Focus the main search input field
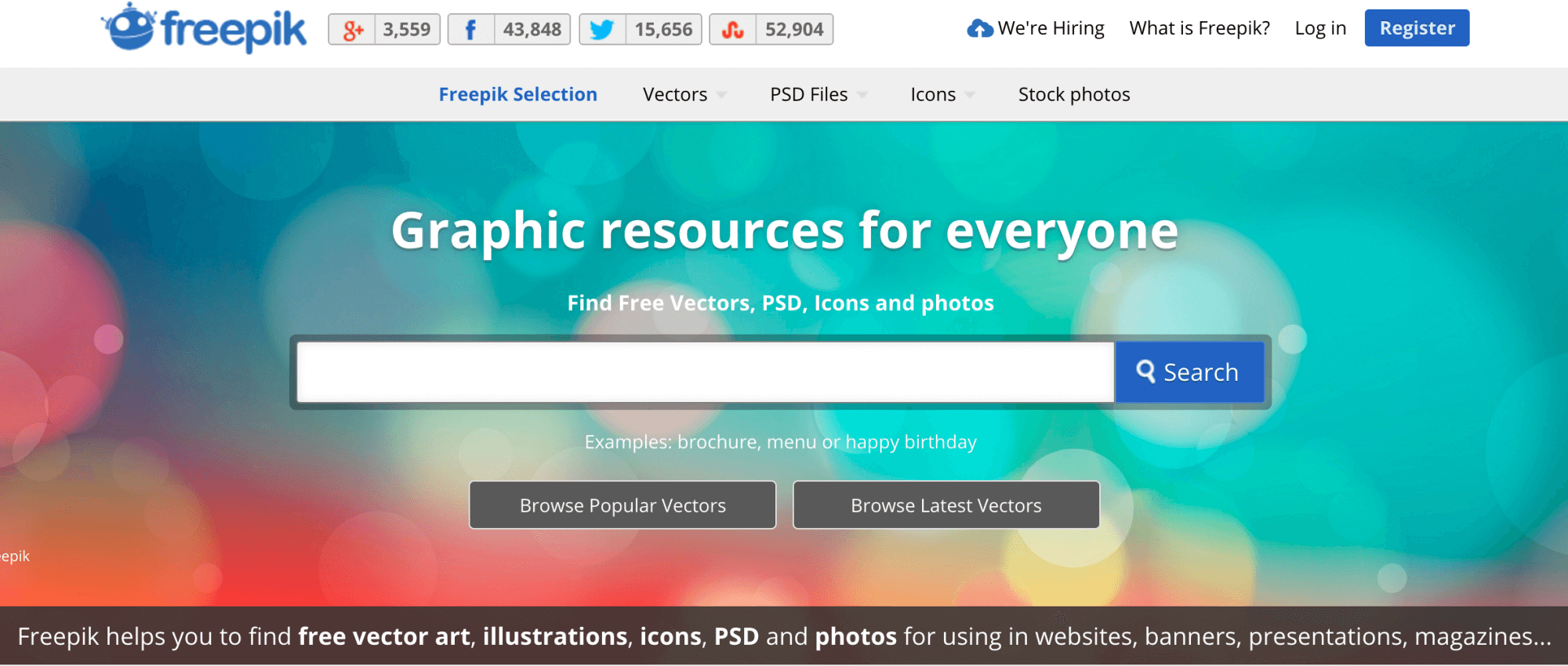The height and width of the screenshot is (666, 1568). coord(706,372)
